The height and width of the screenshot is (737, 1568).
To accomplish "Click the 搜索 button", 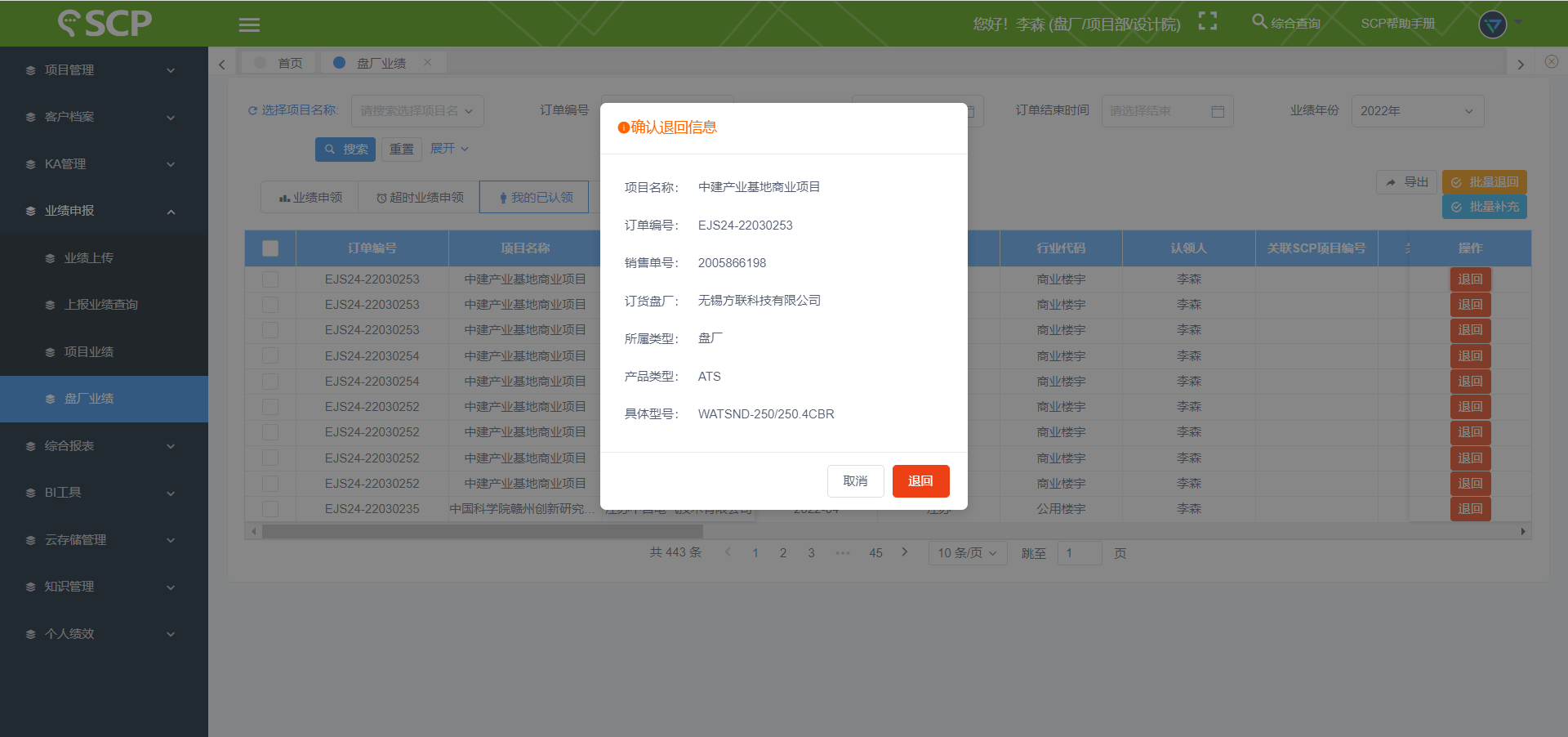I will [345, 150].
